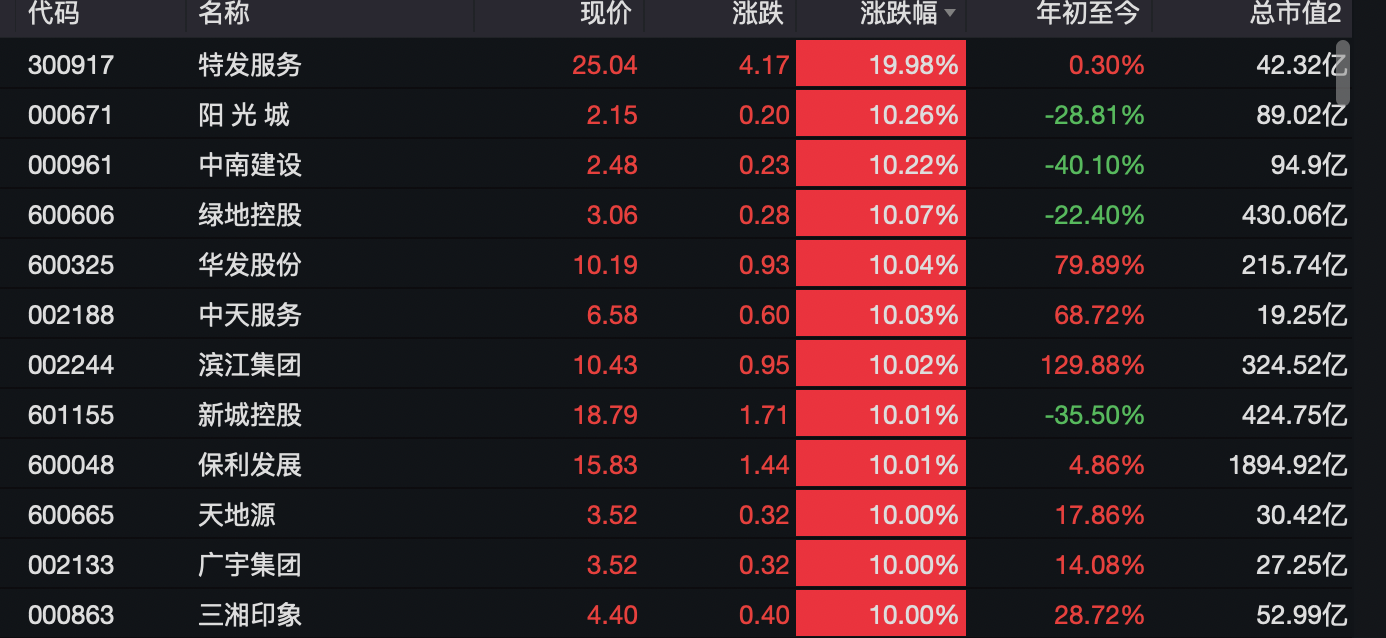Select the 特发服务 stock row
The width and height of the screenshot is (1386, 638).
point(250,65)
